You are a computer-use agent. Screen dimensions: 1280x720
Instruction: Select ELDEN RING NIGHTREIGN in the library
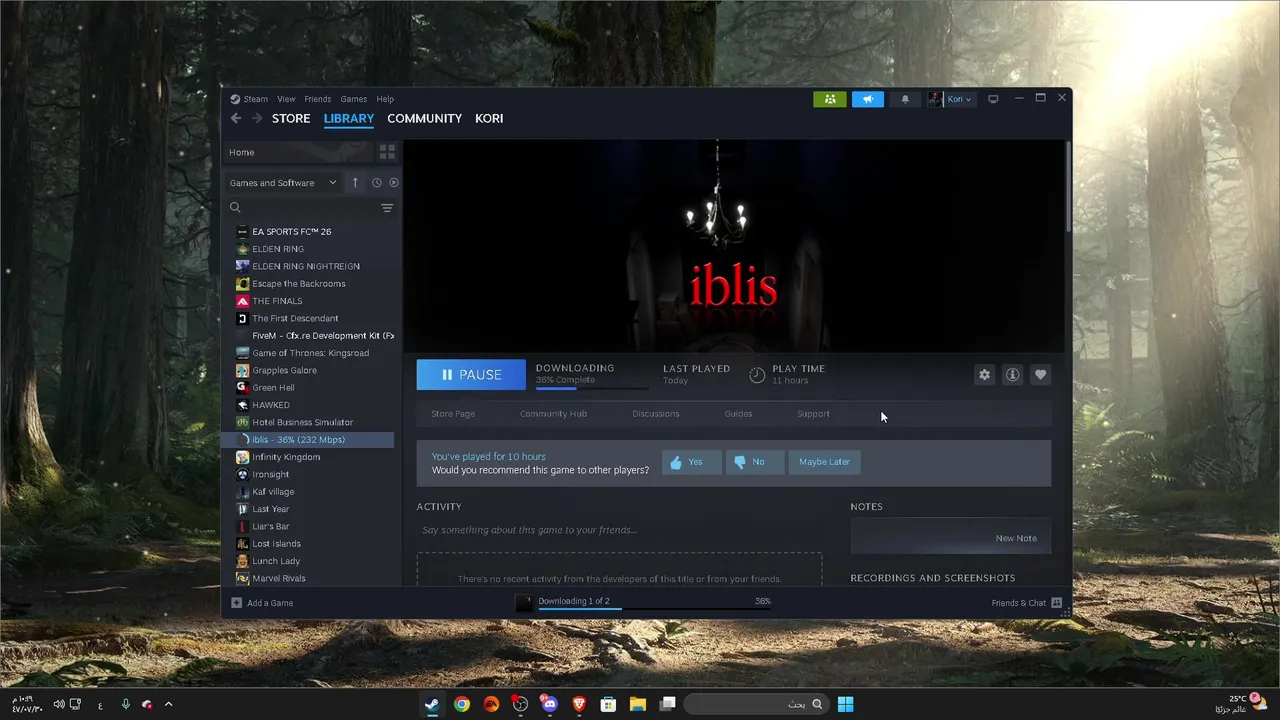pyautogui.click(x=308, y=266)
